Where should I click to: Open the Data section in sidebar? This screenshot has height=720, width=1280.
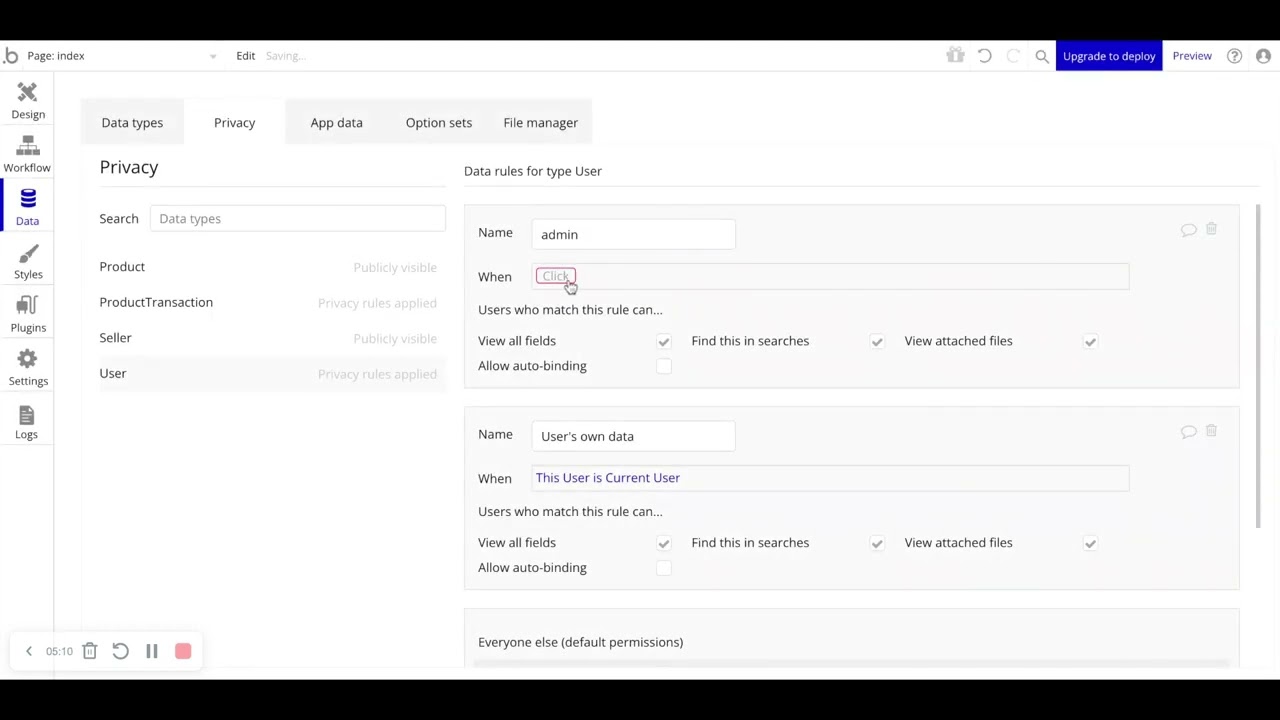point(27,207)
